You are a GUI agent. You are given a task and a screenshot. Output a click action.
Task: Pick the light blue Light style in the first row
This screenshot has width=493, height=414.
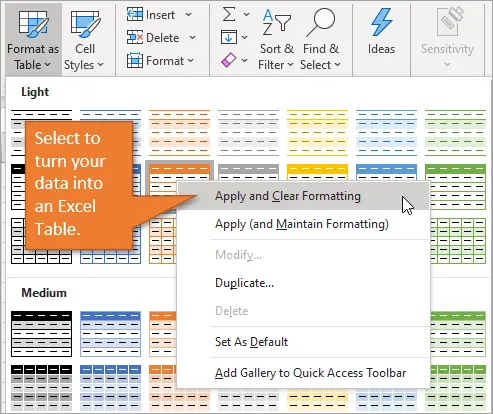(386, 133)
